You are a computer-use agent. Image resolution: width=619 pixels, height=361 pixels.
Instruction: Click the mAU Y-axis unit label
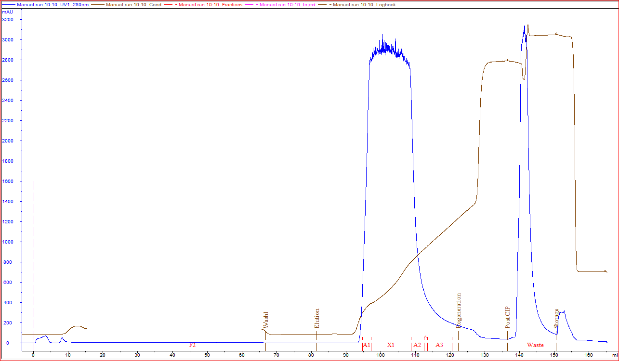tap(7, 12)
